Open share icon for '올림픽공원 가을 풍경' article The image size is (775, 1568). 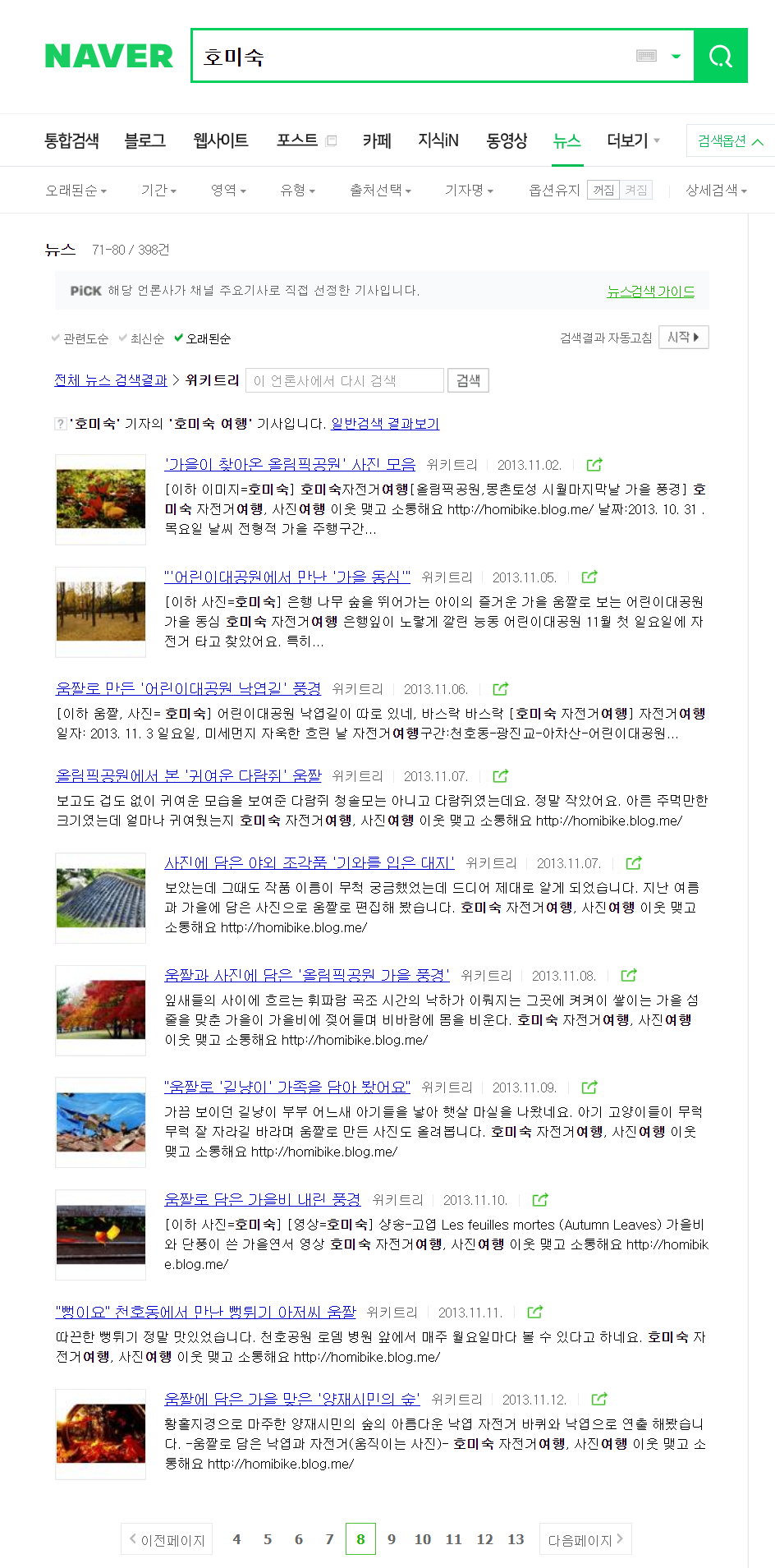629,976
